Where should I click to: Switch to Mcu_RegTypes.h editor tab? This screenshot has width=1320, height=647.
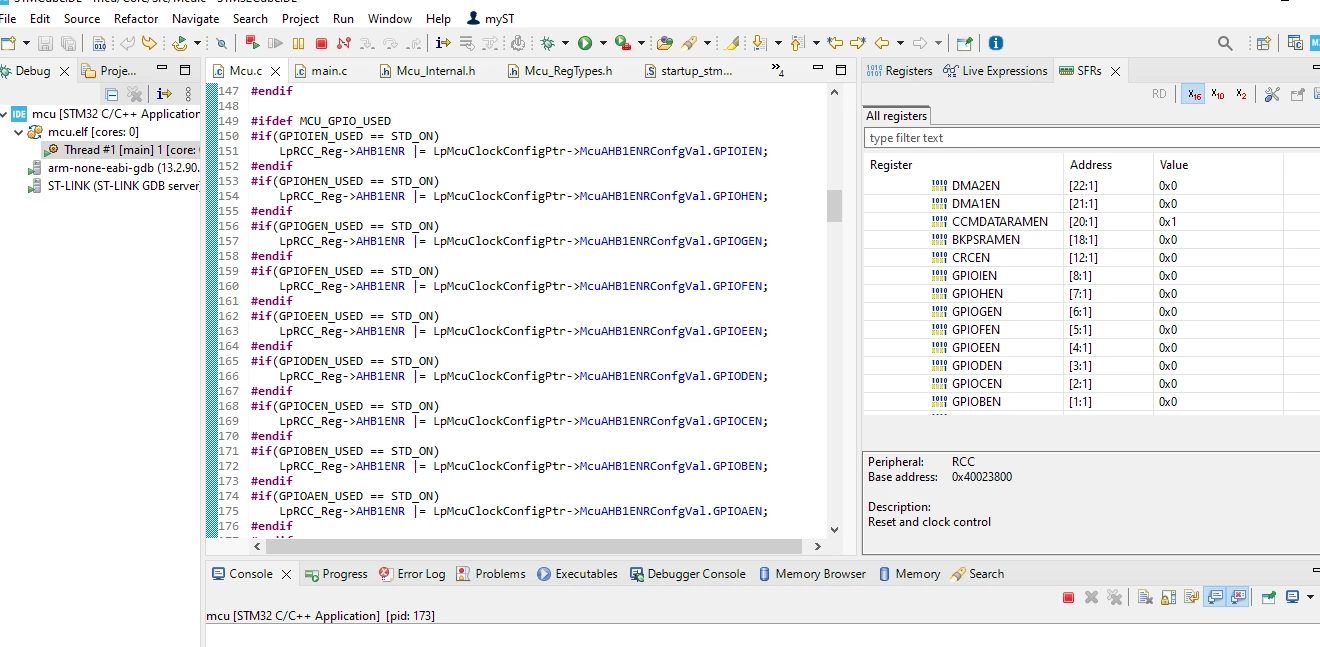pos(559,71)
